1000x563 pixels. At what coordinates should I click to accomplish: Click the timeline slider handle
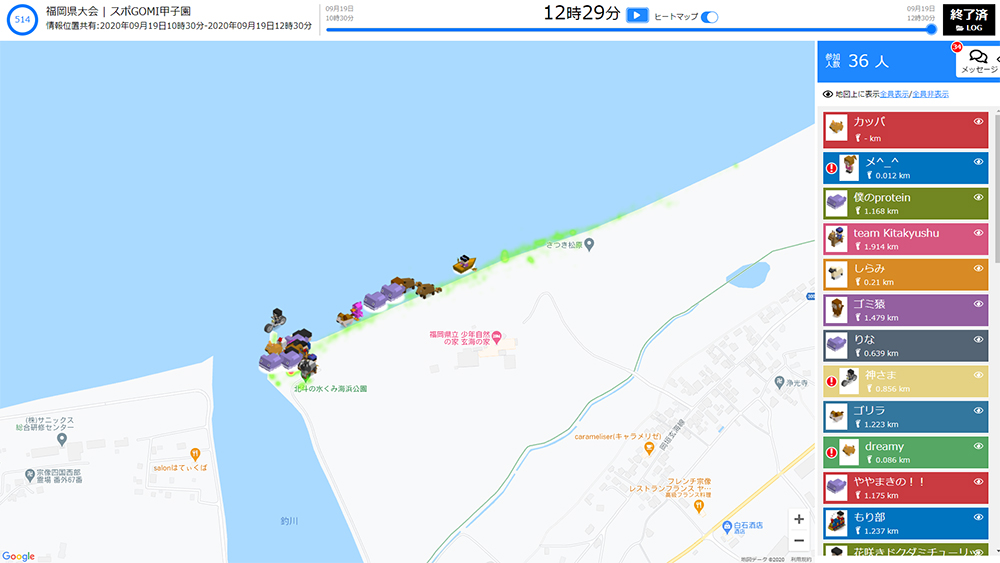click(x=932, y=29)
